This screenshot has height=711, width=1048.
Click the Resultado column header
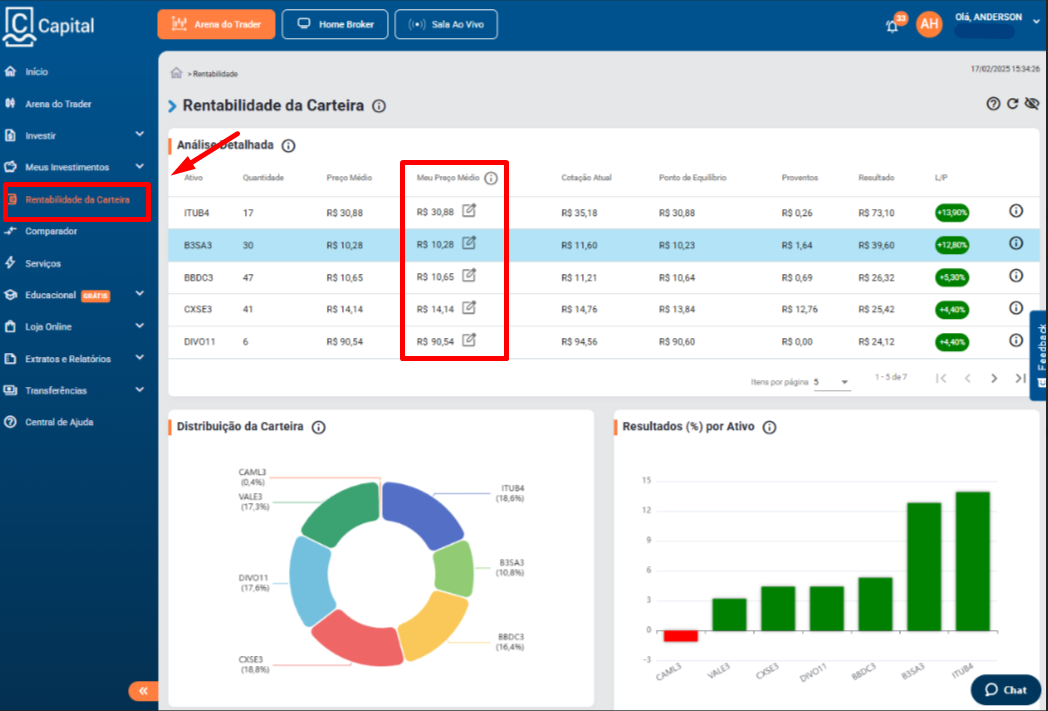[876, 178]
